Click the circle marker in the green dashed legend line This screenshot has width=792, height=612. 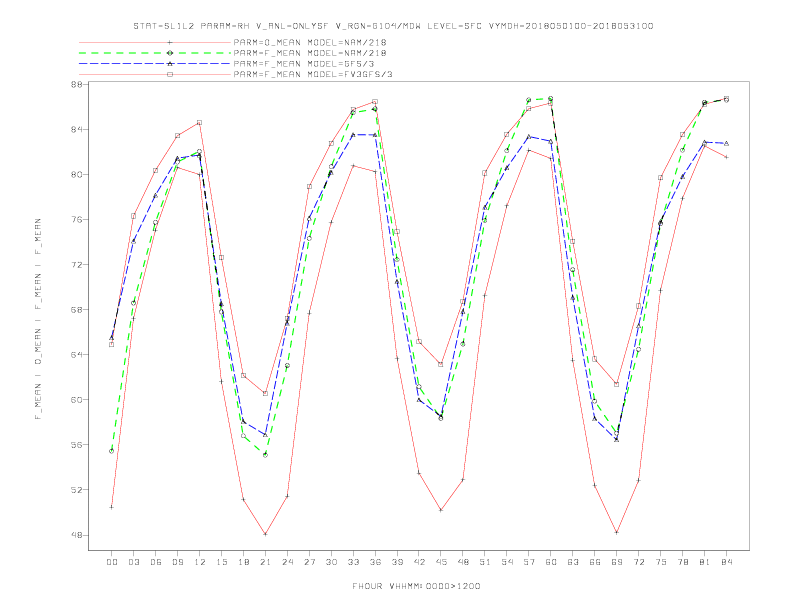click(x=170, y=53)
